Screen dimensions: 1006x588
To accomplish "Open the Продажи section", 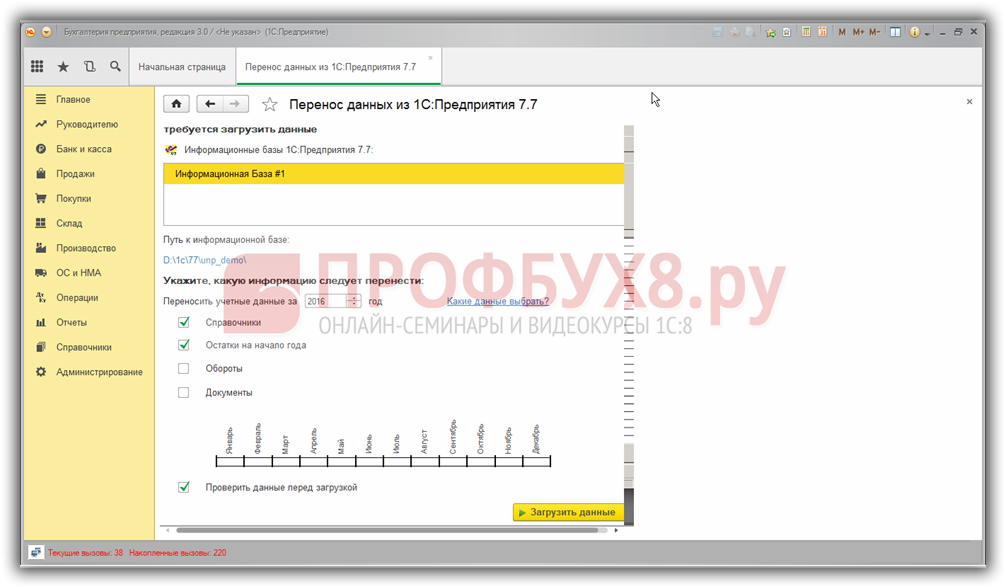I will coord(75,174).
